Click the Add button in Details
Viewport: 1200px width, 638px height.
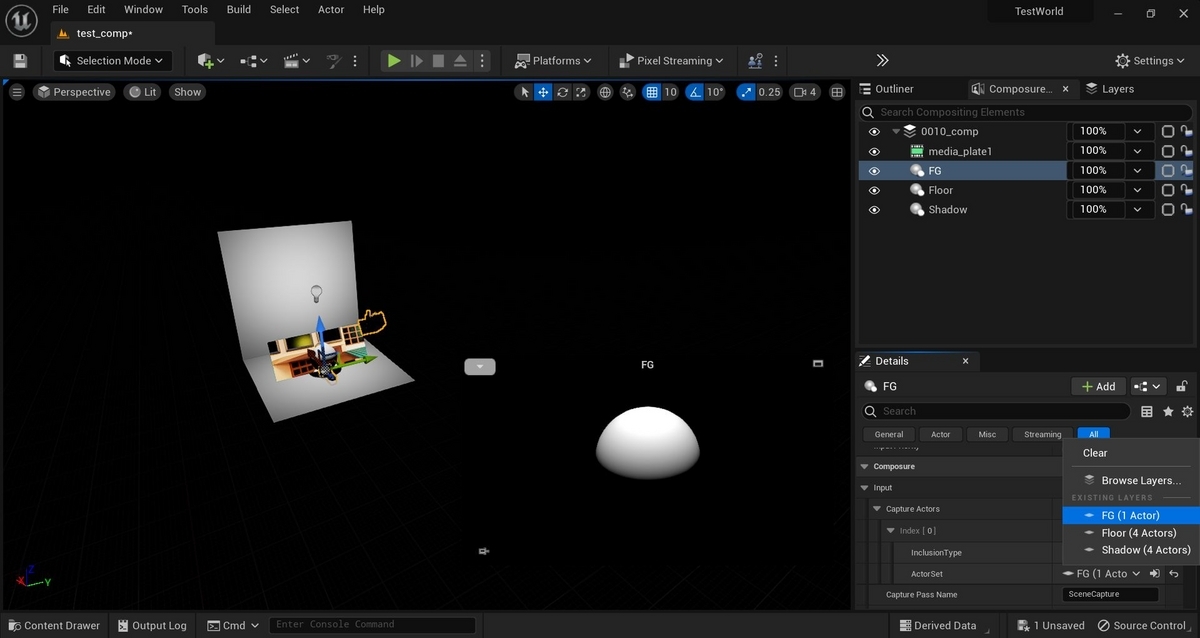(1097, 386)
